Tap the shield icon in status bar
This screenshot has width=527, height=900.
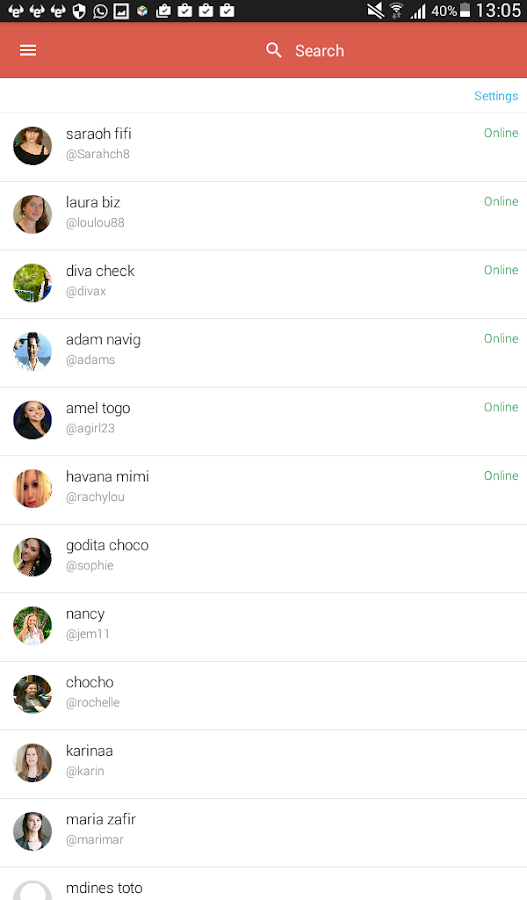[x=79, y=11]
